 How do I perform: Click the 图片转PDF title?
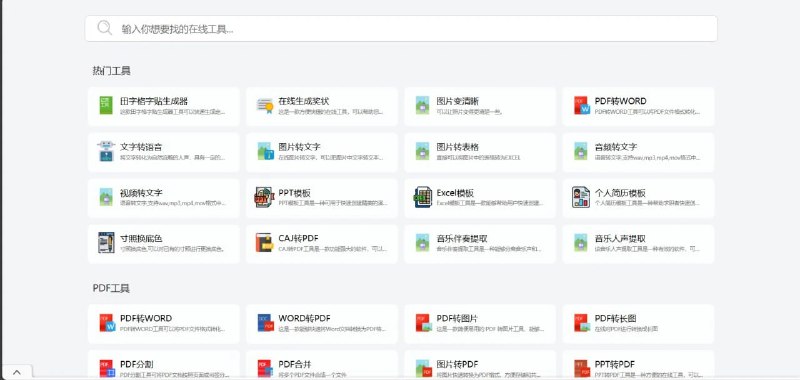click(x=457, y=364)
